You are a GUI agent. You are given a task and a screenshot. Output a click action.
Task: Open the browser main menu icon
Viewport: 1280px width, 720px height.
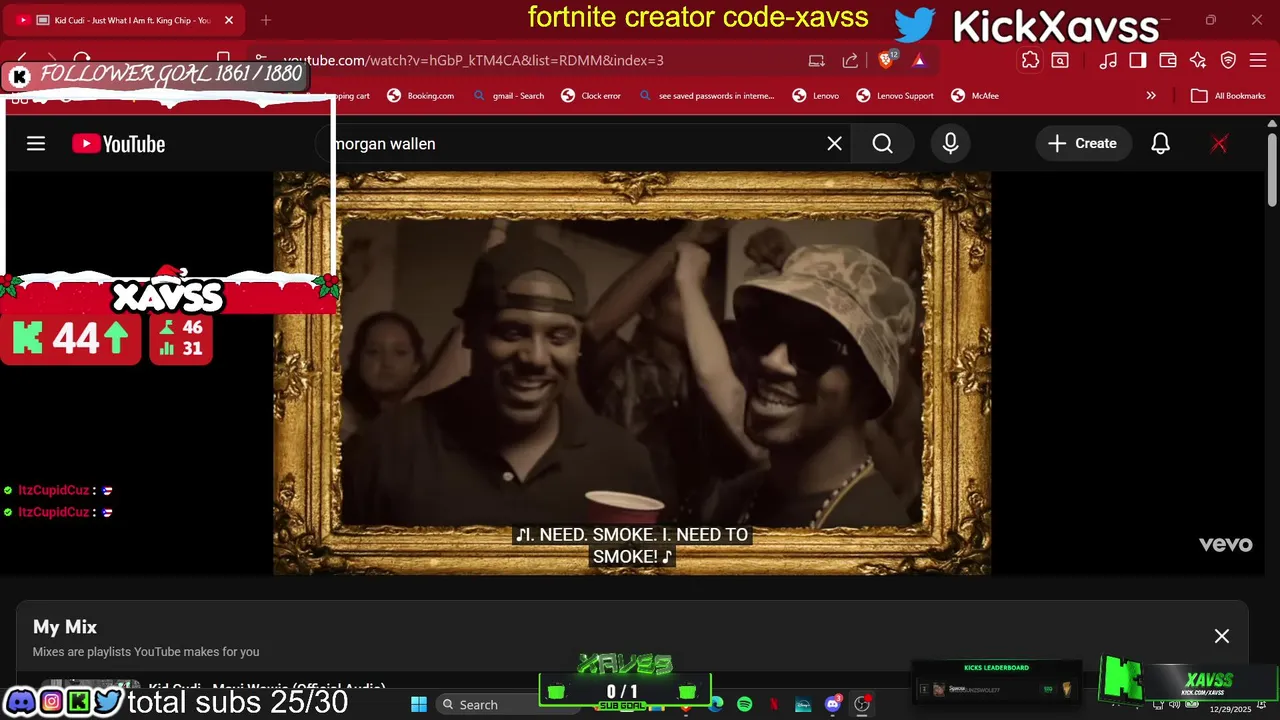[x=1258, y=60]
